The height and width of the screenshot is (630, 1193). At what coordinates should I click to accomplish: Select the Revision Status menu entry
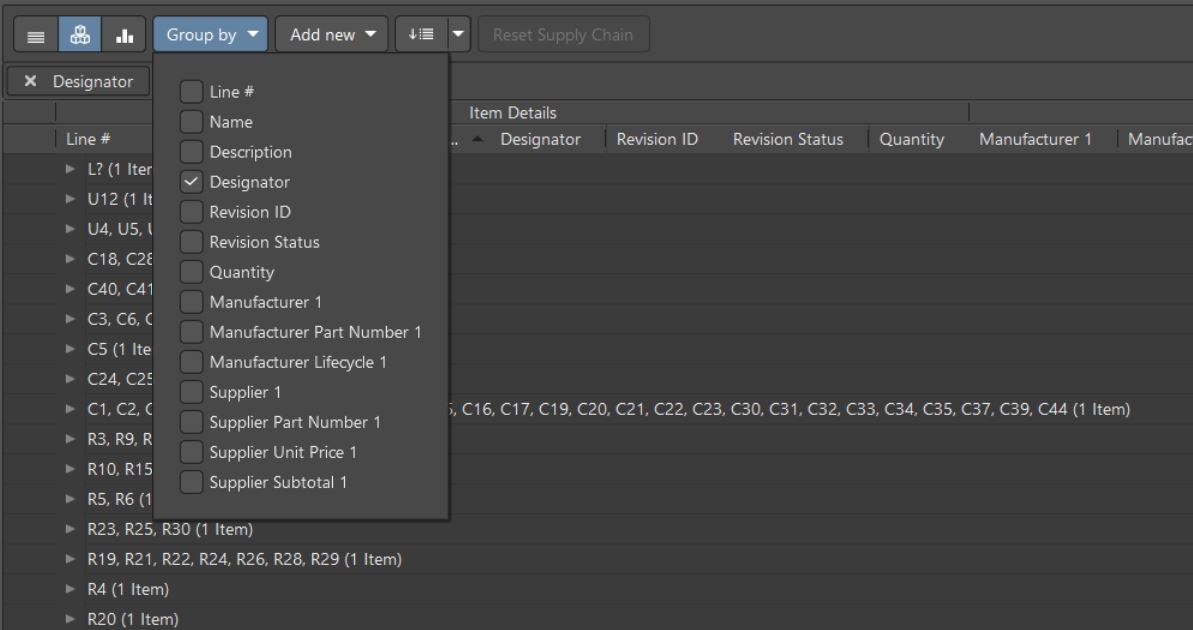pyautogui.click(x=266, y=241)
